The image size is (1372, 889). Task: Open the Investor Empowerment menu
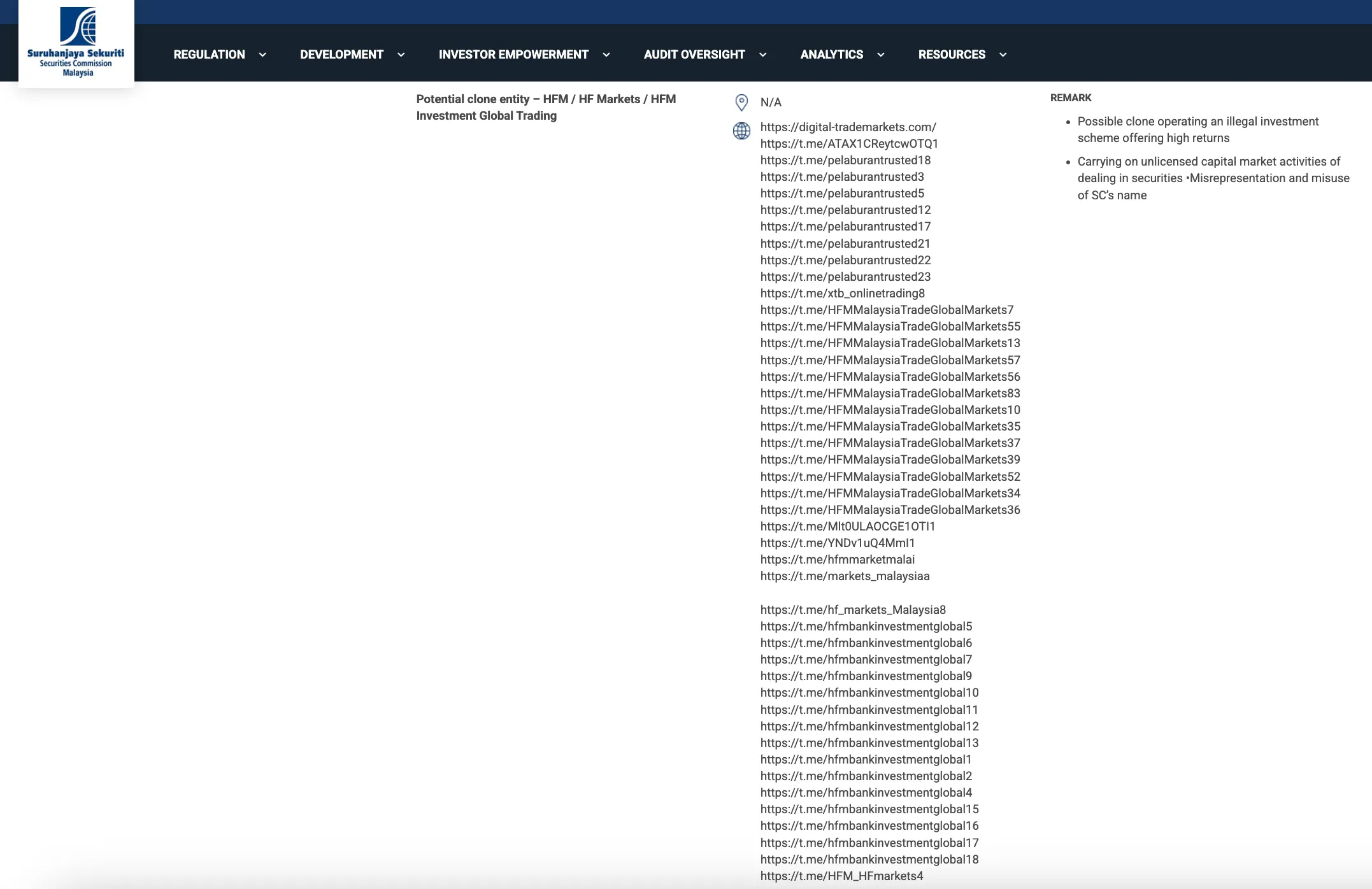[514, 55]
